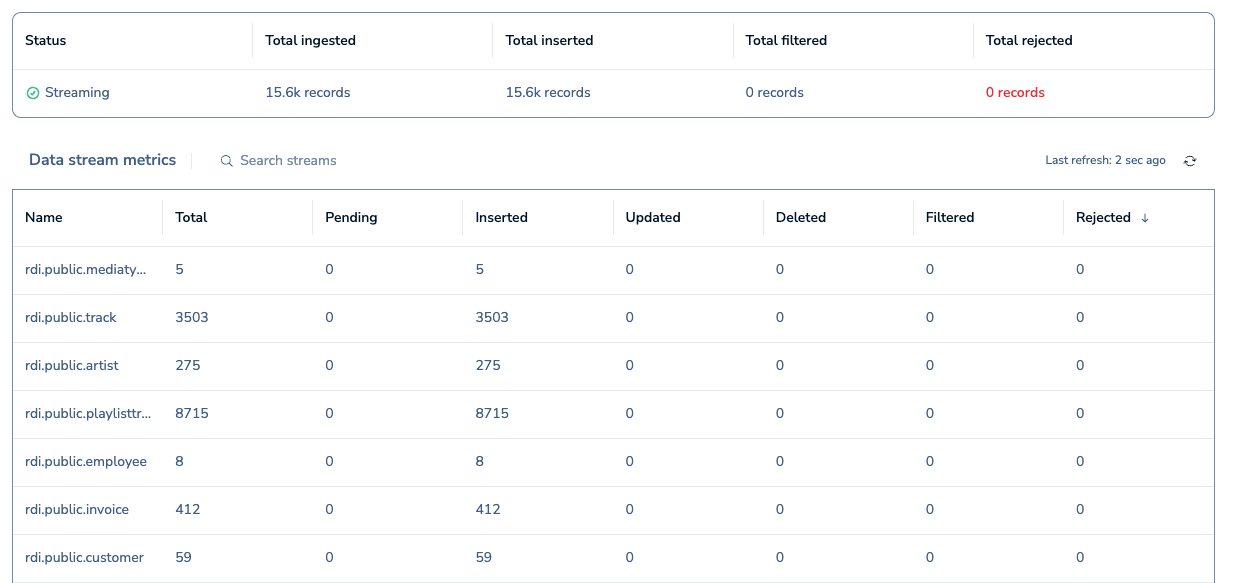Click the refresh icon to reload metrics

click(1189, 160)
